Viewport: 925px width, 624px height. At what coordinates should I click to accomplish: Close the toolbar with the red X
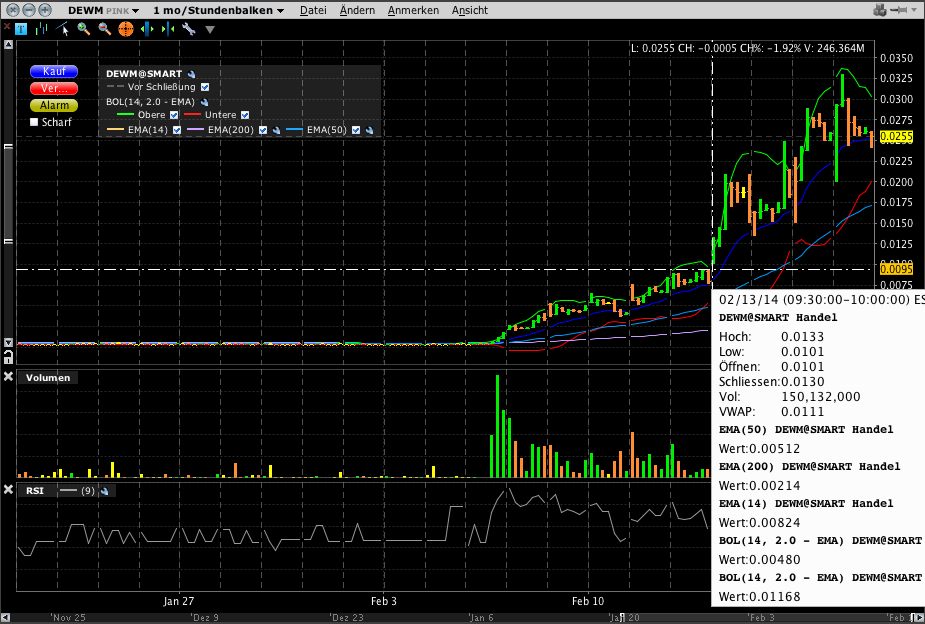click(6, 27)
